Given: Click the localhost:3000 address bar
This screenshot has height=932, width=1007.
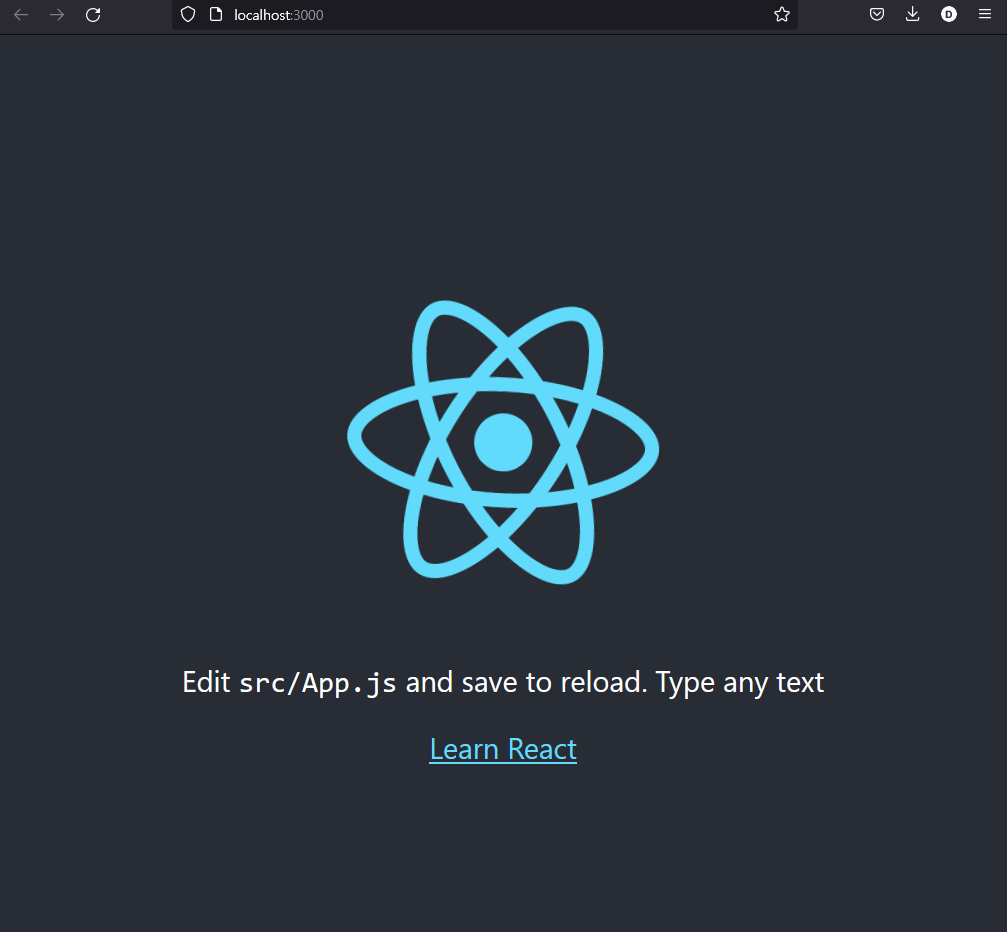Looking at the screenshot, I should point(484,15).
